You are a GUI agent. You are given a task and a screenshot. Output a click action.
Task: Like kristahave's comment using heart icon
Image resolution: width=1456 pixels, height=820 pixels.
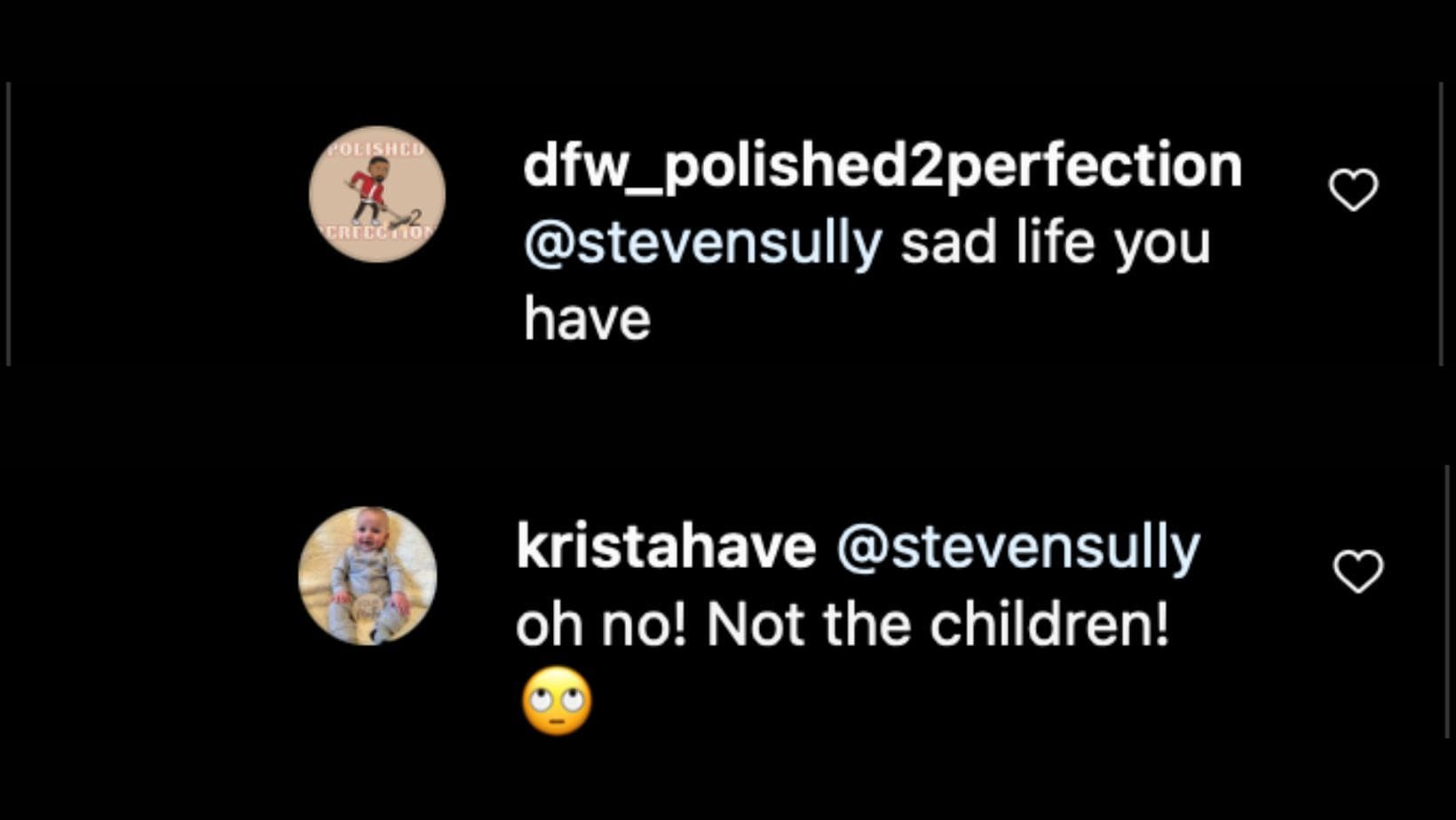[x=1358, y=571]
